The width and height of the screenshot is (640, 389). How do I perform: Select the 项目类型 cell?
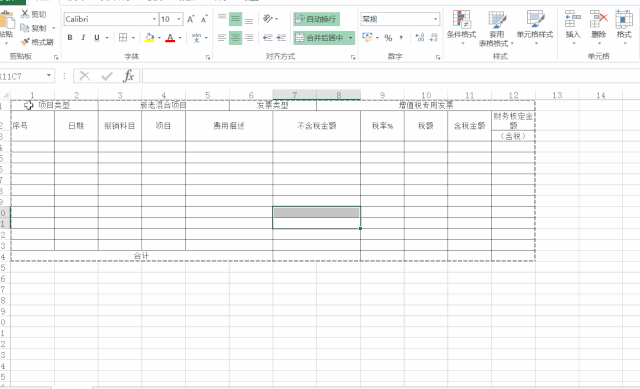[x=54, y=105]
